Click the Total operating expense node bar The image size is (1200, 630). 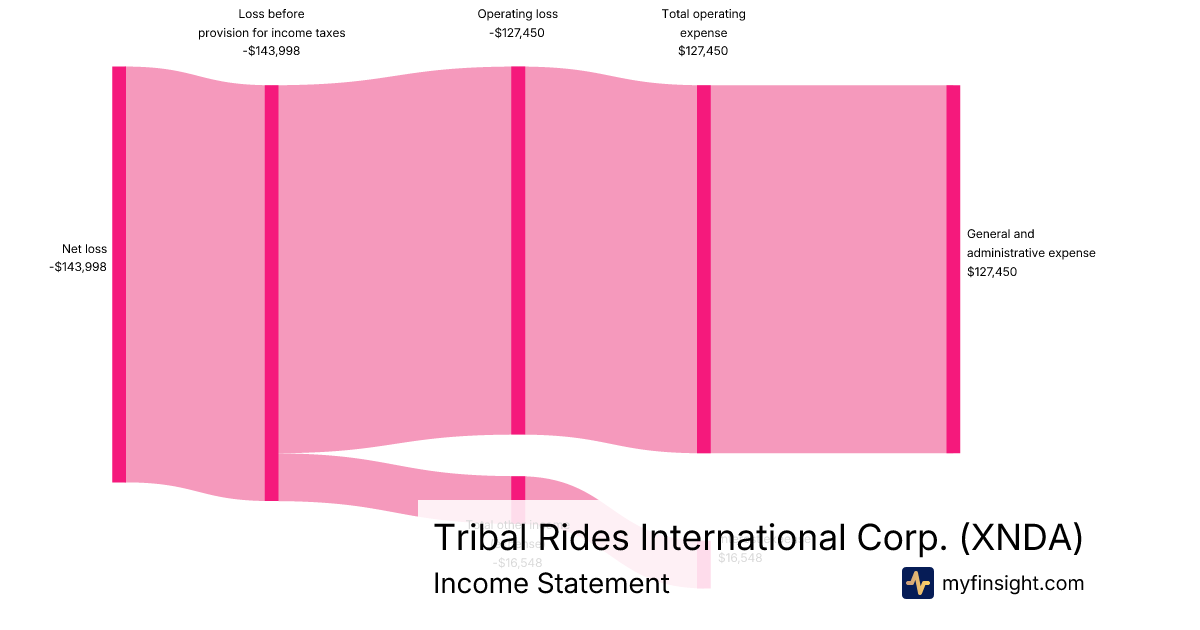(x=704, y=269)
